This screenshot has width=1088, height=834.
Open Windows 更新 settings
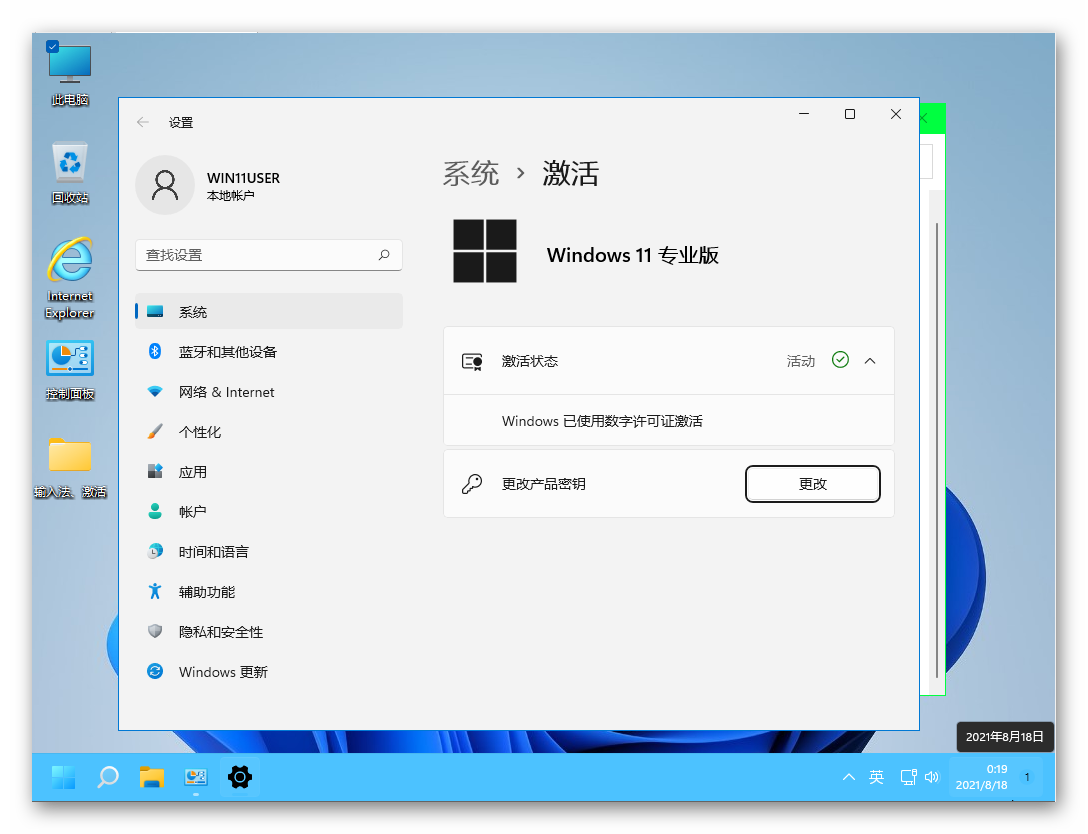(x=269, y=672)
